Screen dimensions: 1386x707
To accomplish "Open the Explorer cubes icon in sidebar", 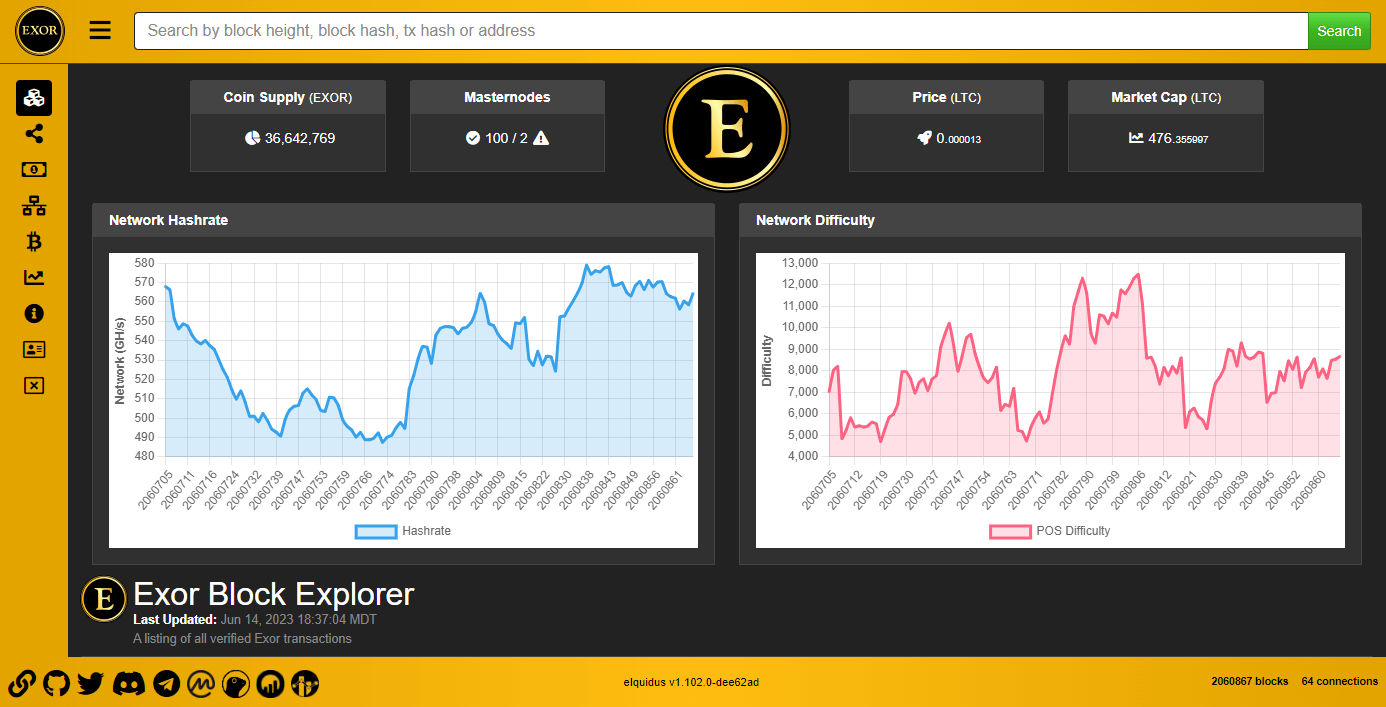I will pyautogui.click(x=34, y=98).
